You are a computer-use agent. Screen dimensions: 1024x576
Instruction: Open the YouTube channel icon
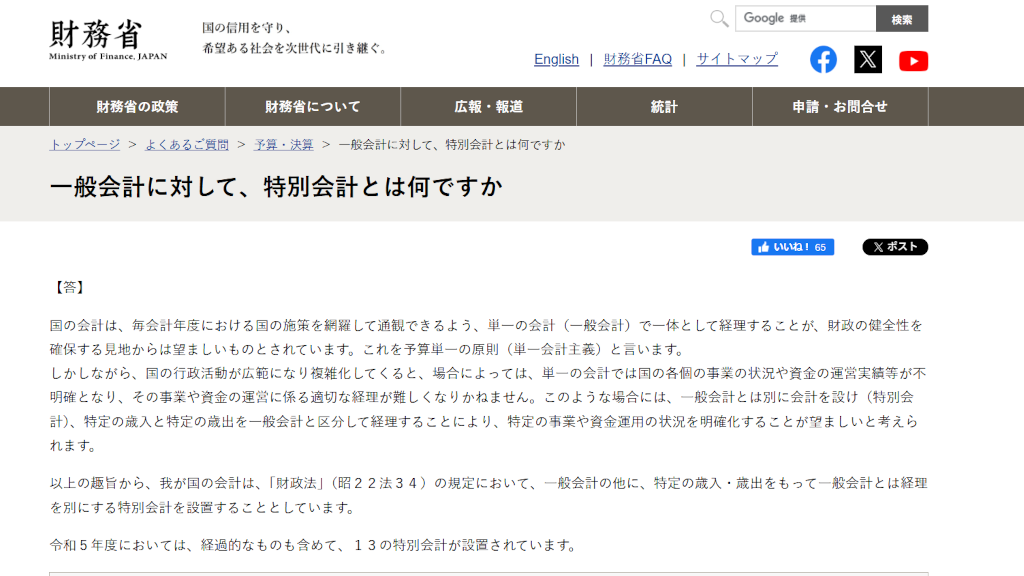[x=913, y=61]
